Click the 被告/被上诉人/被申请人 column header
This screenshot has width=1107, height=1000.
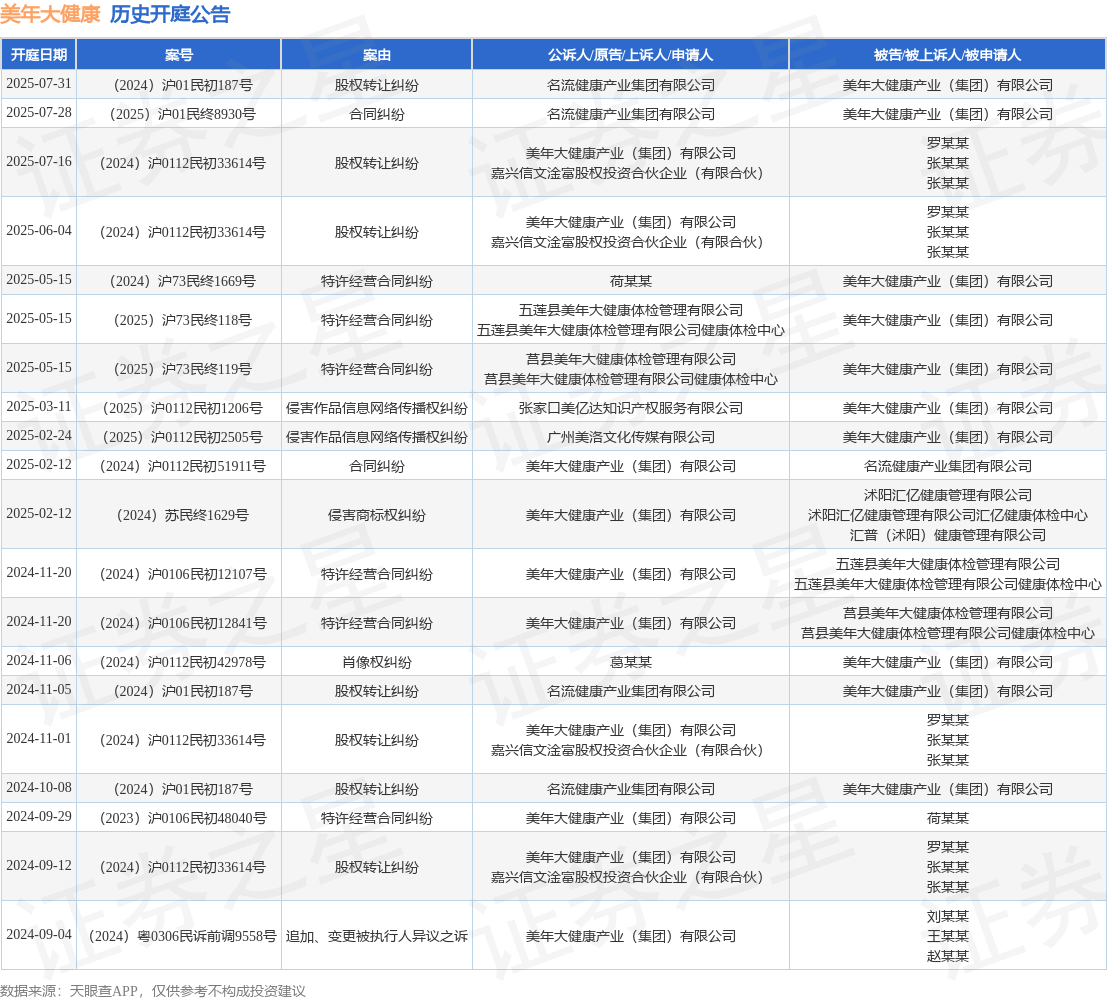click(947, 55)
